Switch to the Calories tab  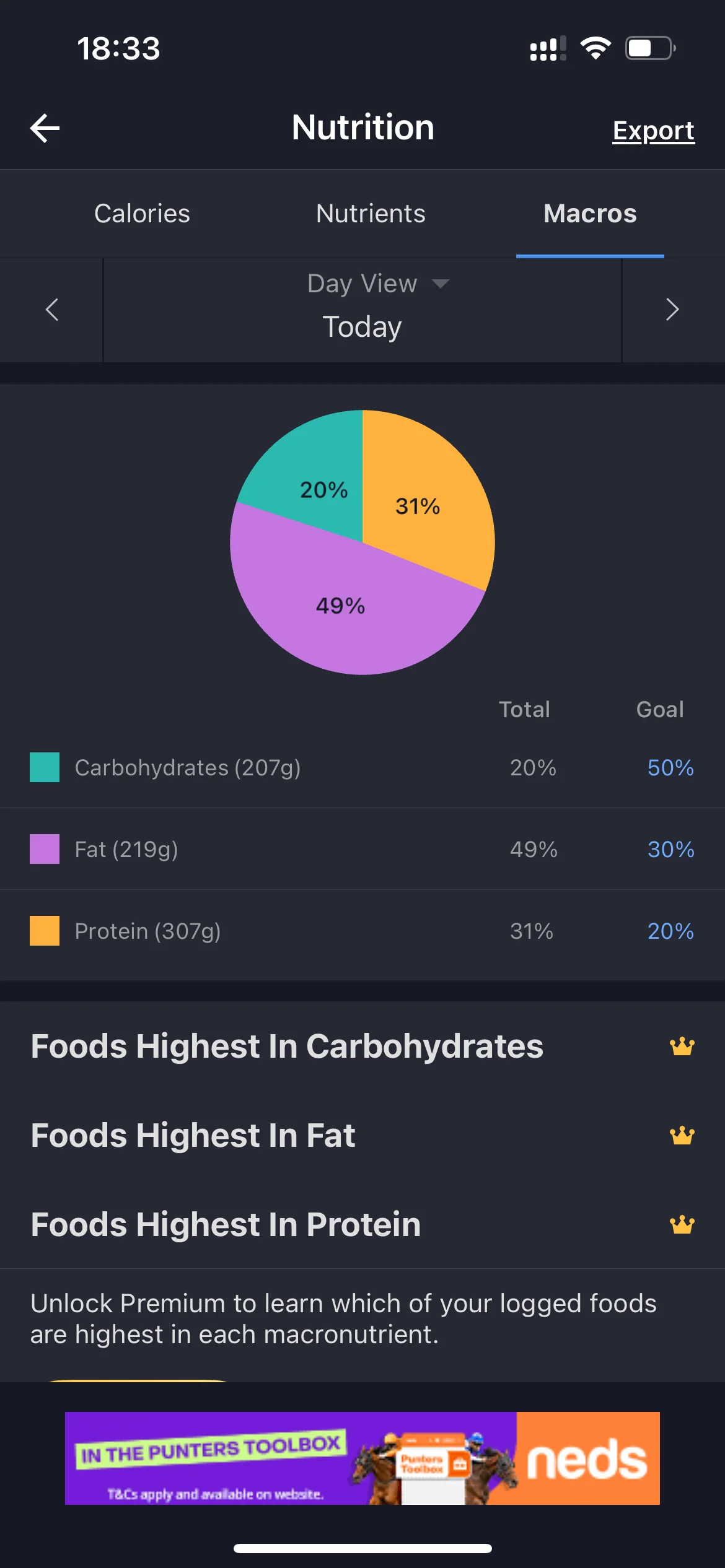point(142,214)
